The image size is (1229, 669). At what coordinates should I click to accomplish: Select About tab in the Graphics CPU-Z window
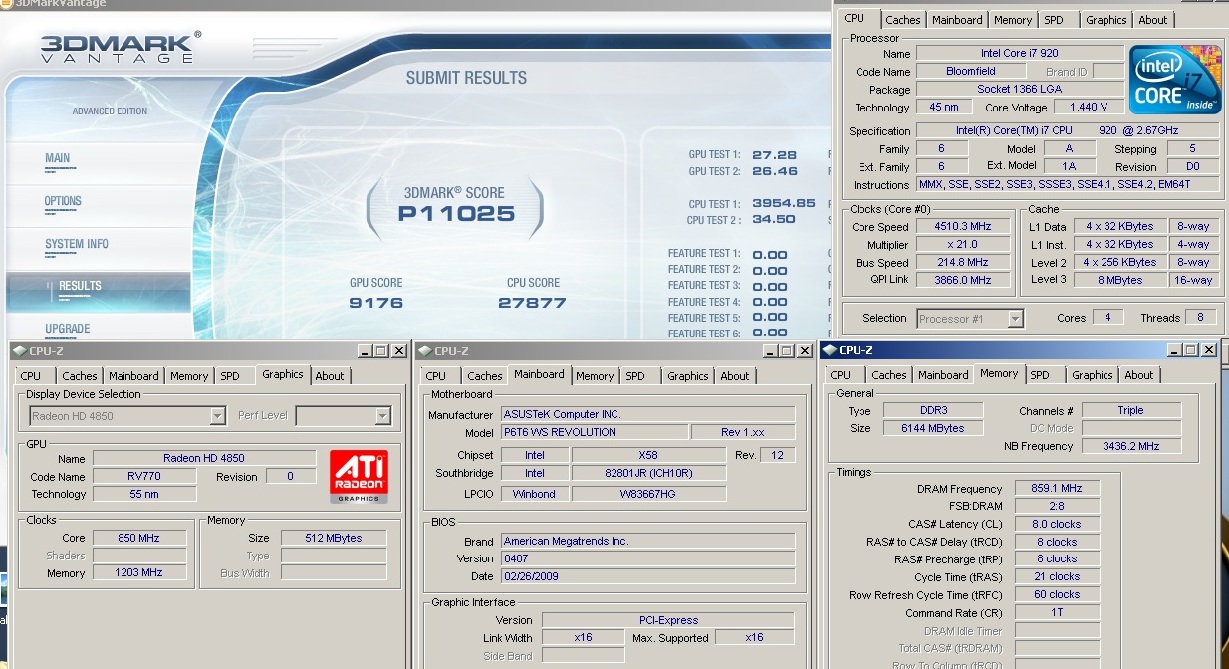[330, 376]
